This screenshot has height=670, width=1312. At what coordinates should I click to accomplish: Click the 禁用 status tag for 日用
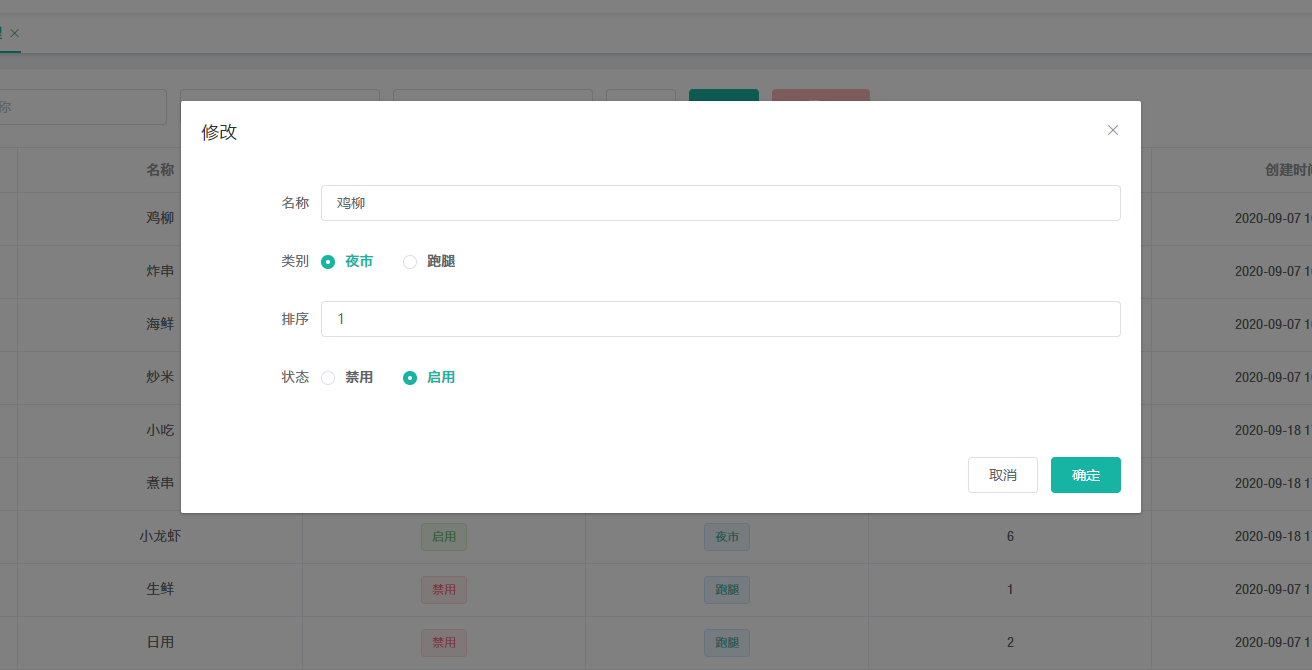coord(443,642)
